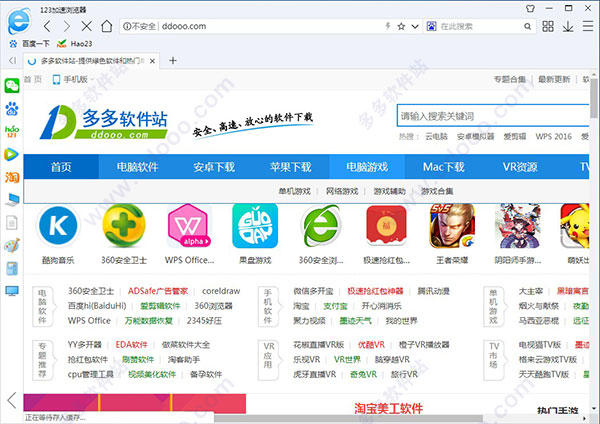Open the 阴阳师手游 game icon

[518, 226]
